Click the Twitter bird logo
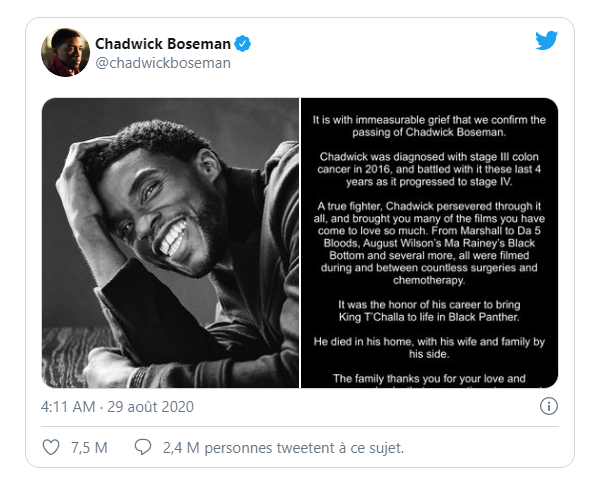This screenshot has height=485, width=605. 546,41
